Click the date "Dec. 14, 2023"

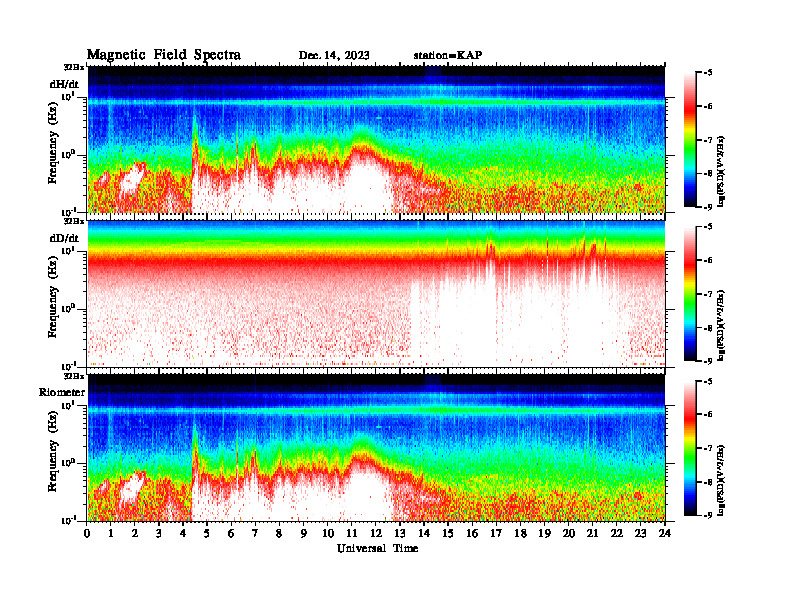coord(334,56)
